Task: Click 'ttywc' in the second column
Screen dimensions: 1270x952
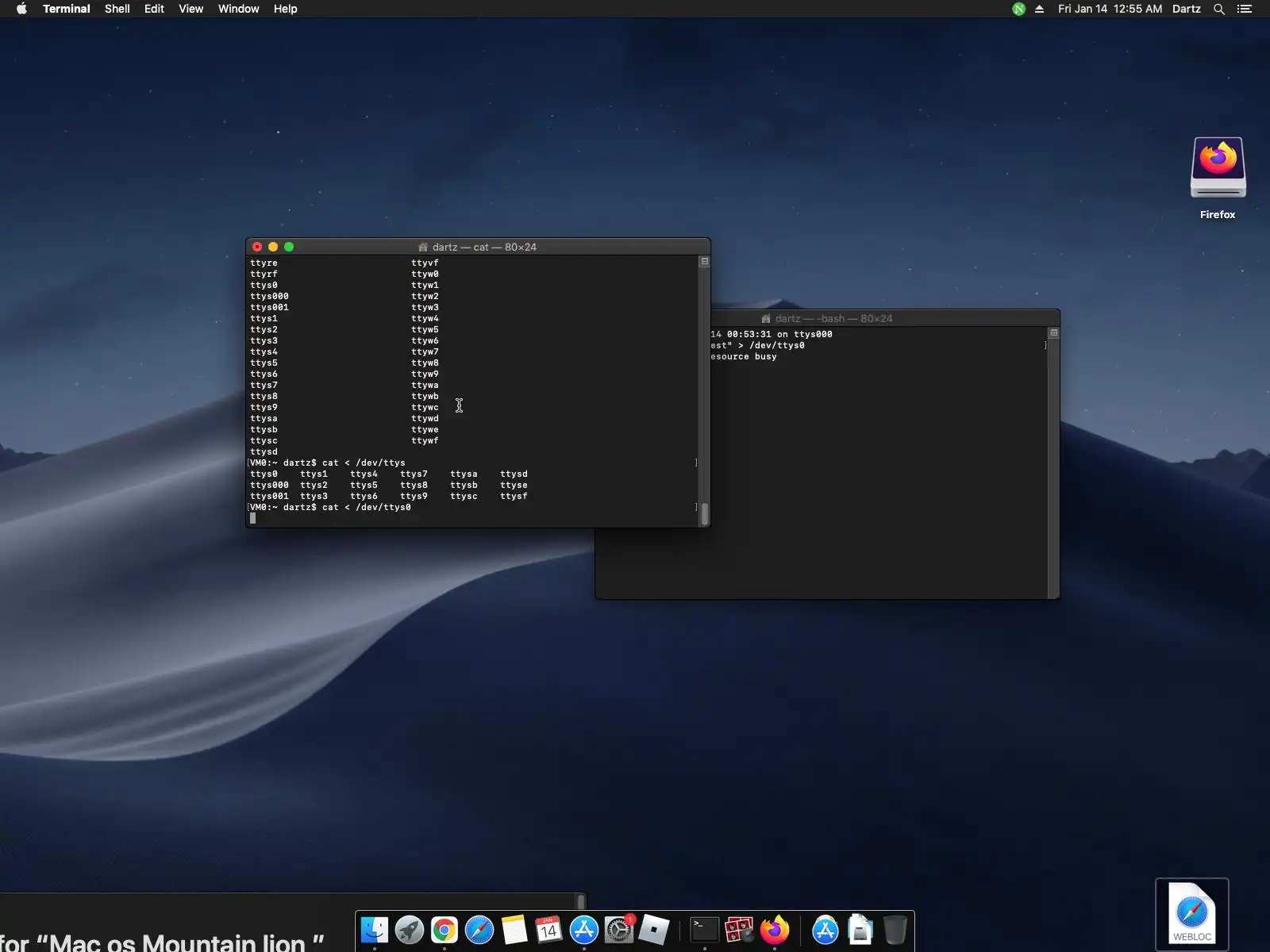Action: (x=425, y=407)
